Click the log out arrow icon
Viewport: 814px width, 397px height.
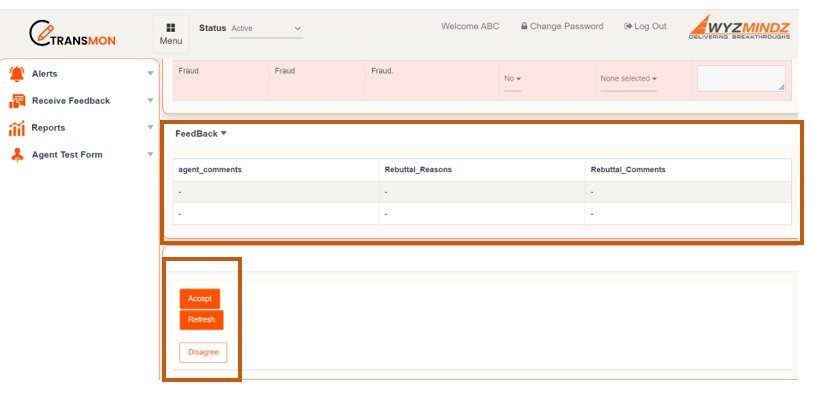click(628, 26)
